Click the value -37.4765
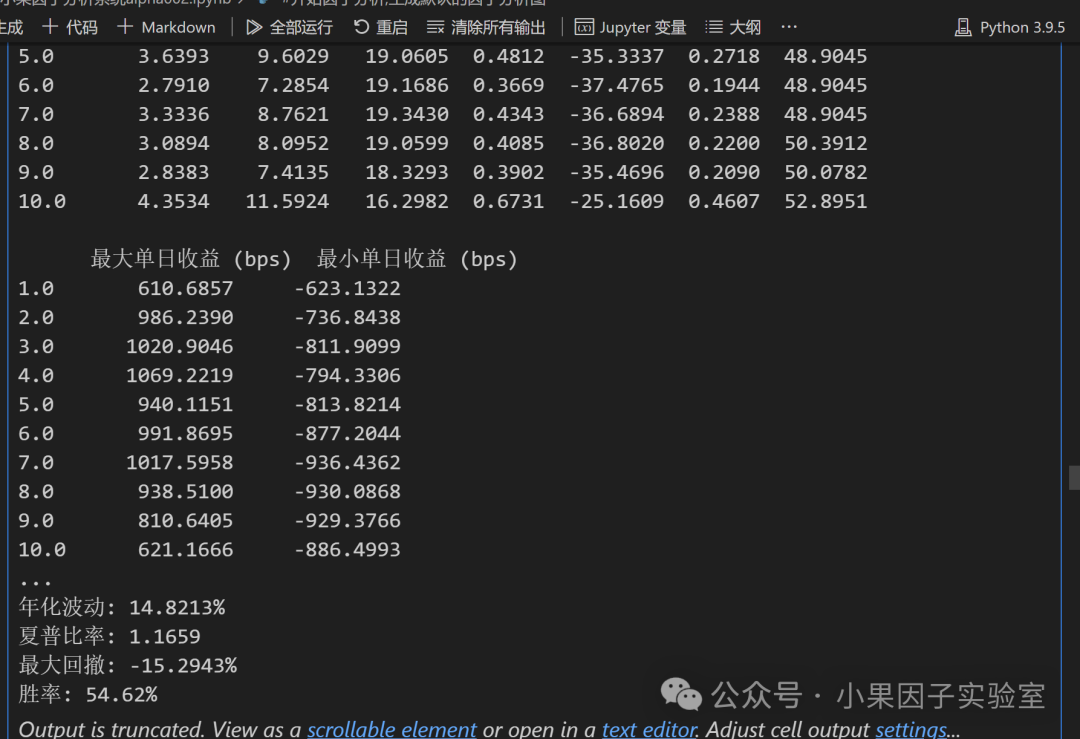This screenshot has width=1080, height=739. pos(616,85)
